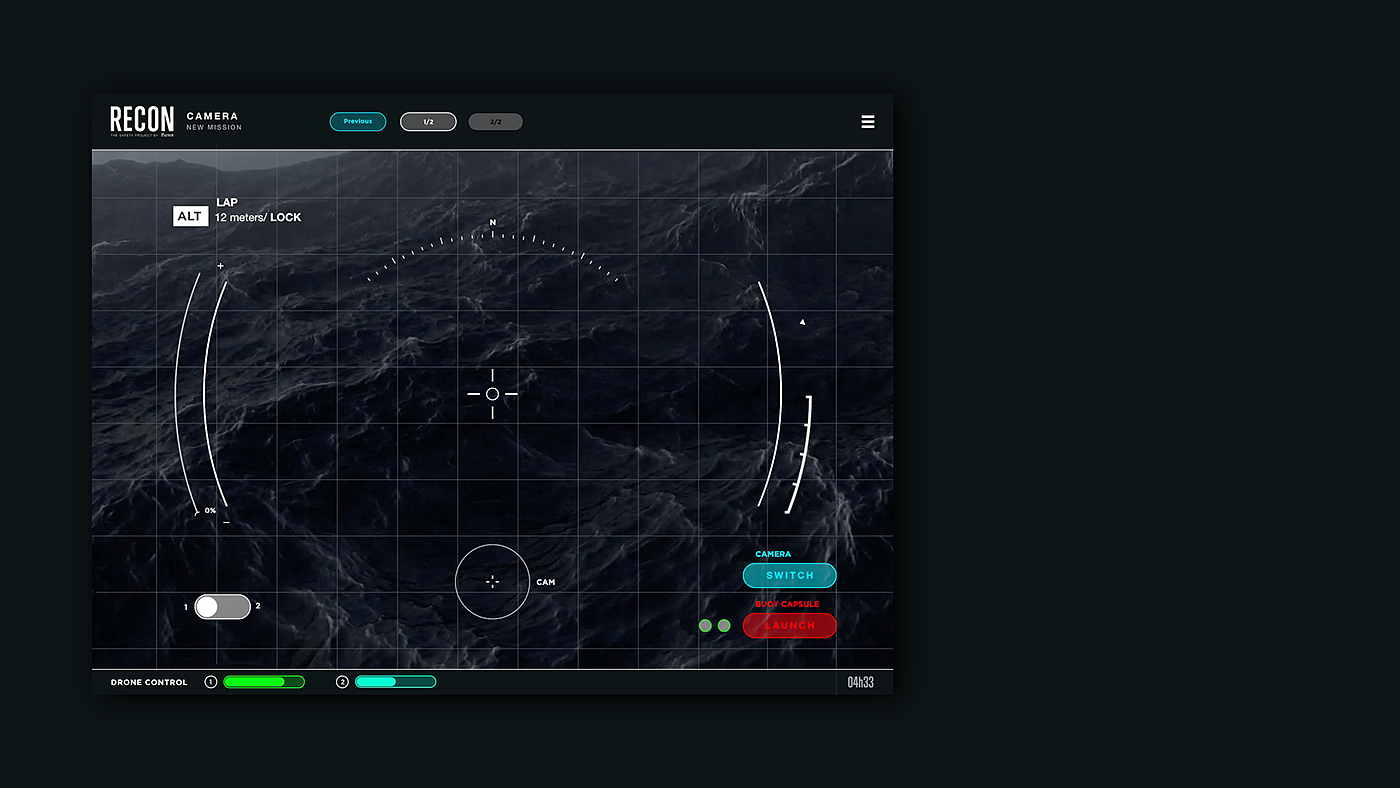Click the second green buoy indicator dot

point(724,626)
